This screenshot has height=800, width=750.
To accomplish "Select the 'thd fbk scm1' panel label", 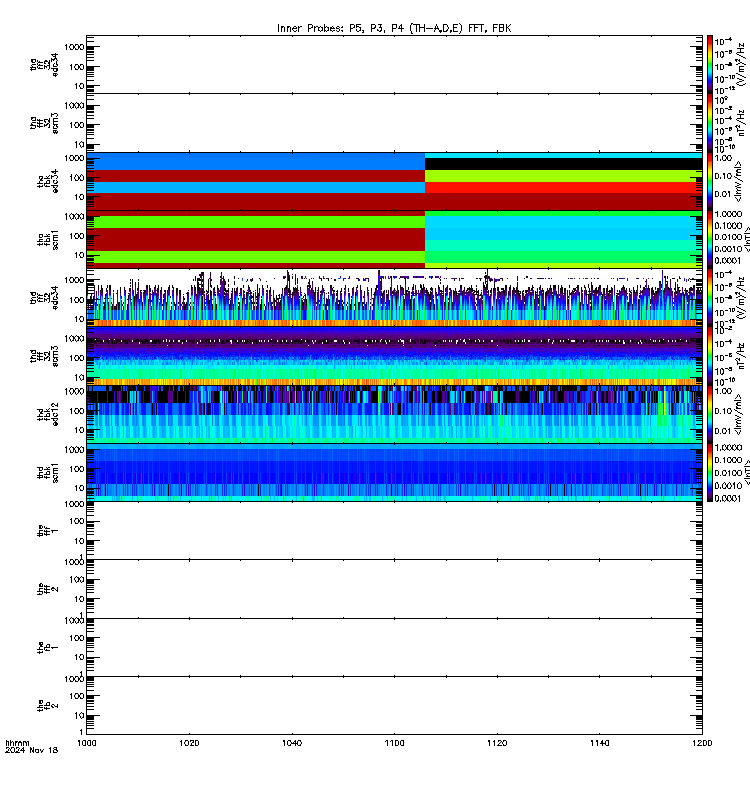I will click(48, 472).
